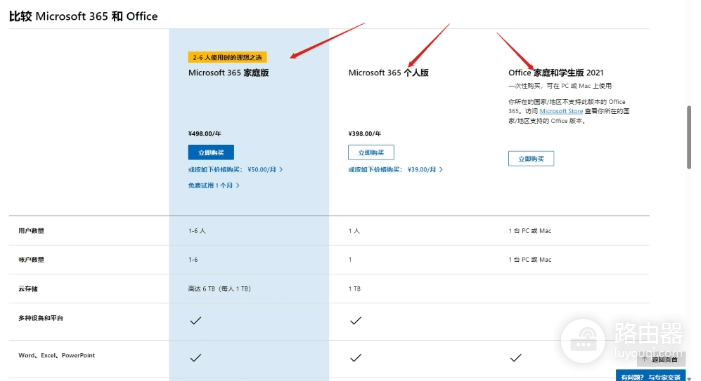Screen dimensions: 701x381
Task: Click the scrollbar down arrow
Action: (x=689, y=378)
